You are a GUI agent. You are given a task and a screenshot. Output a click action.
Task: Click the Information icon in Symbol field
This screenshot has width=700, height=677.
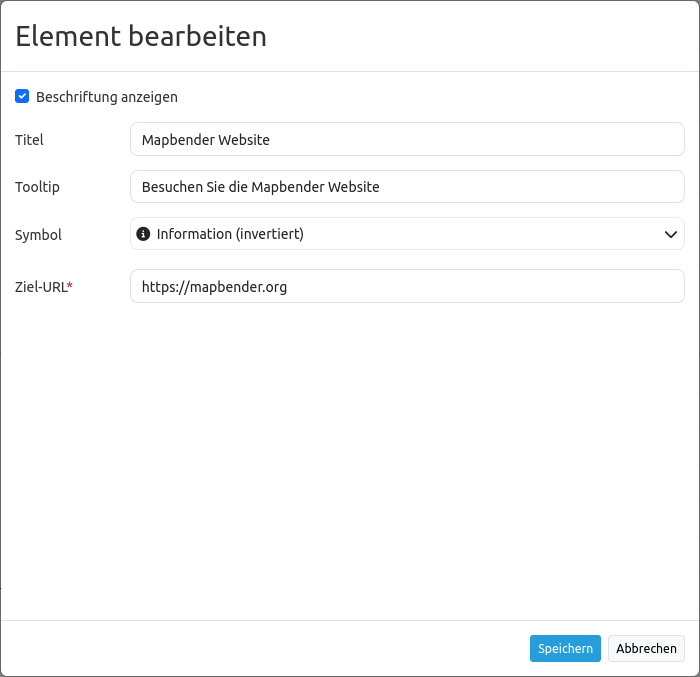(143, 234)
